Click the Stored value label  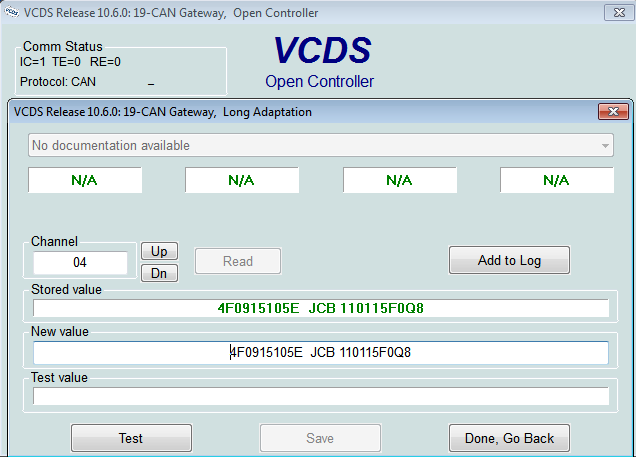[67, 290]
